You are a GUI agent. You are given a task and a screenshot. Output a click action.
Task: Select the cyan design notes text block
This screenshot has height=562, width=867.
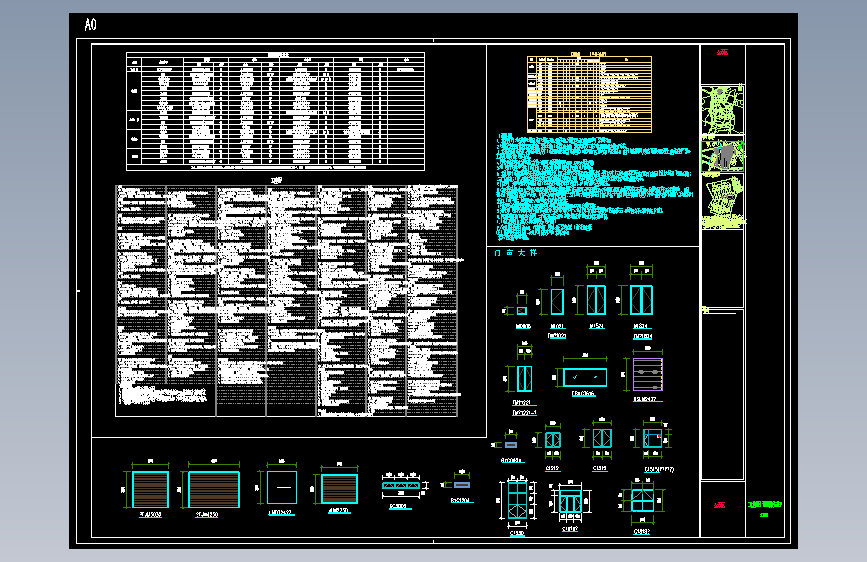tap(594, 186)
